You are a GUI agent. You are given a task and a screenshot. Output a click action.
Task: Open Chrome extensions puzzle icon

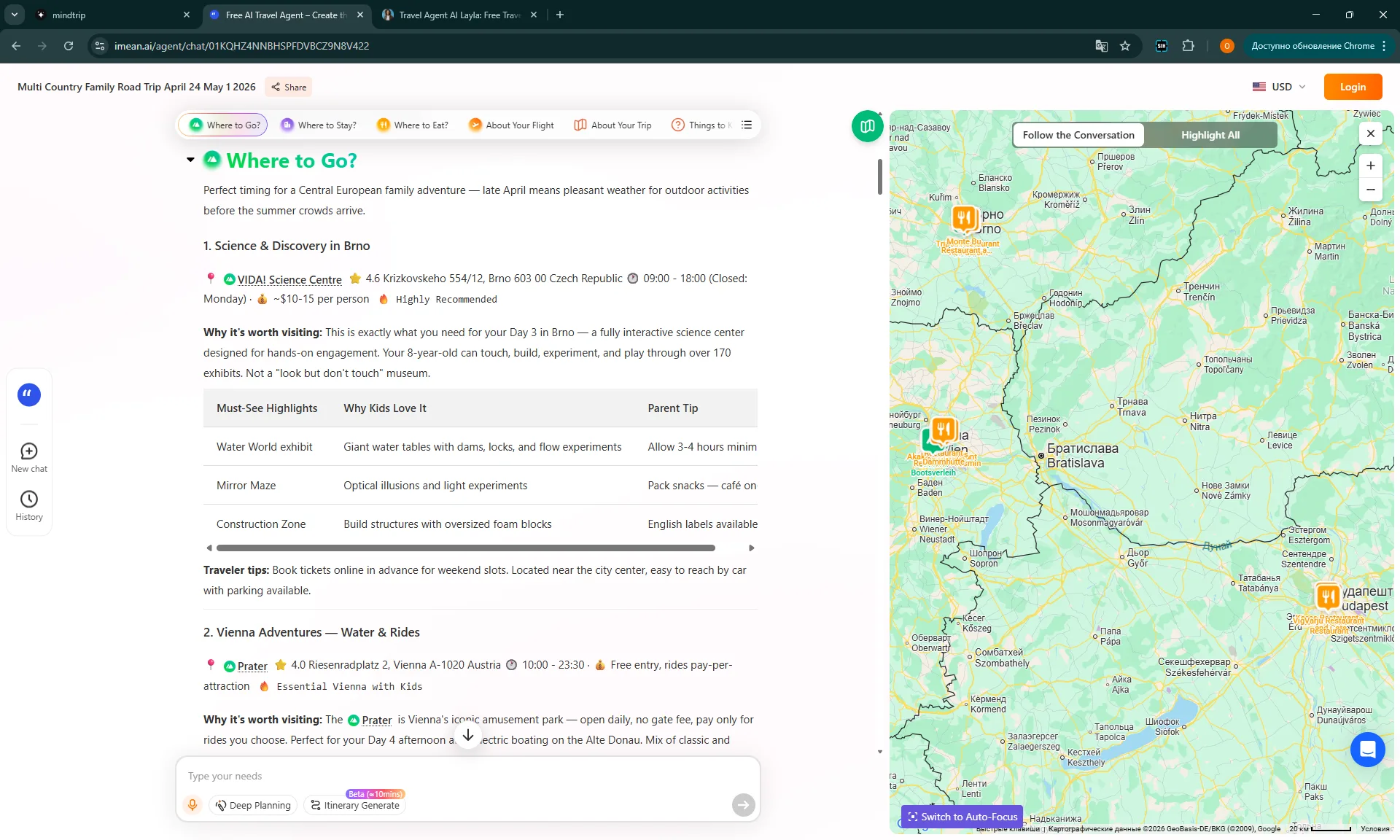pos(1188,46)
